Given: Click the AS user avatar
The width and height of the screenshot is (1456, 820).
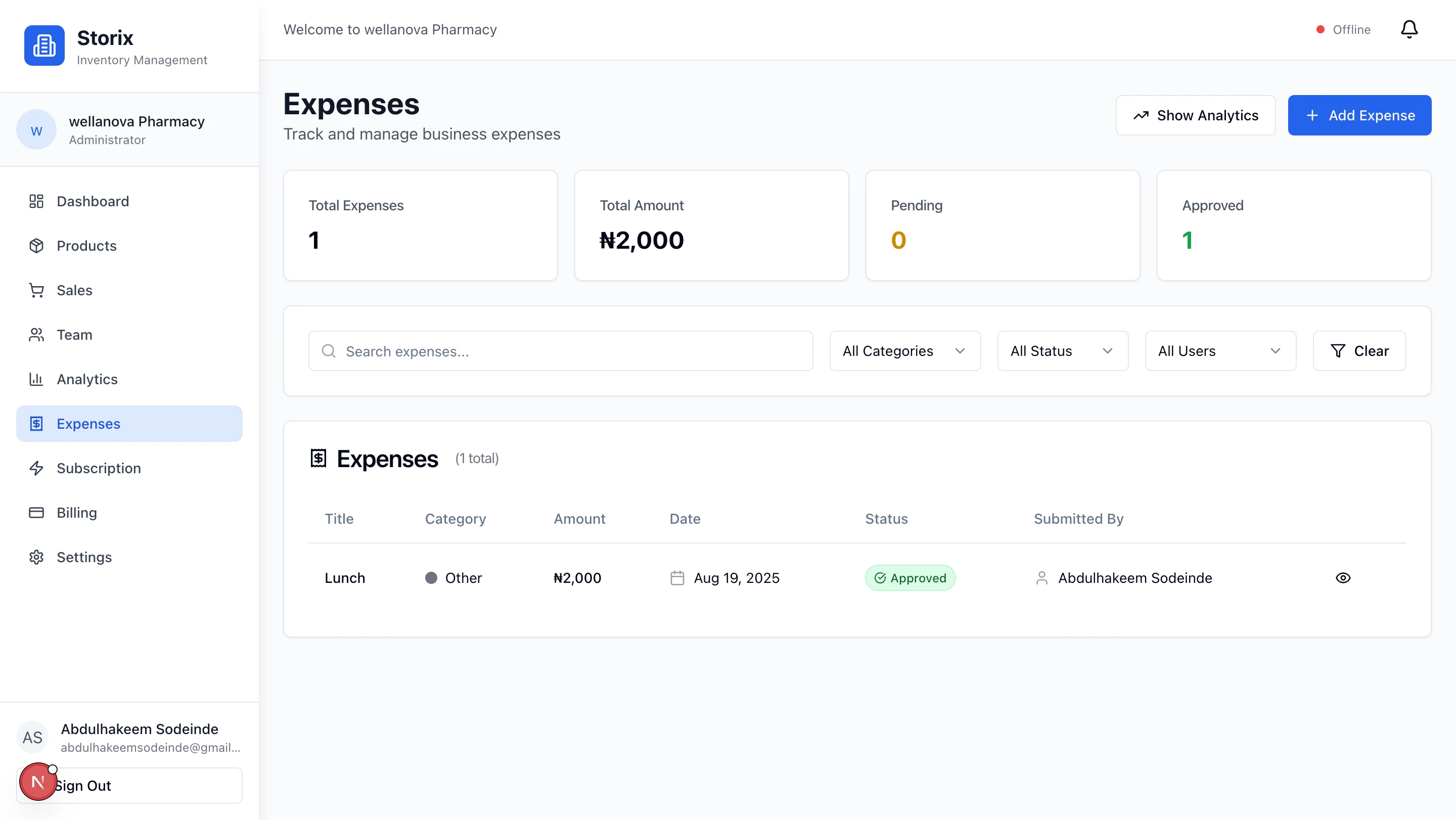Looking at the screenshot, I should (32, 737).
